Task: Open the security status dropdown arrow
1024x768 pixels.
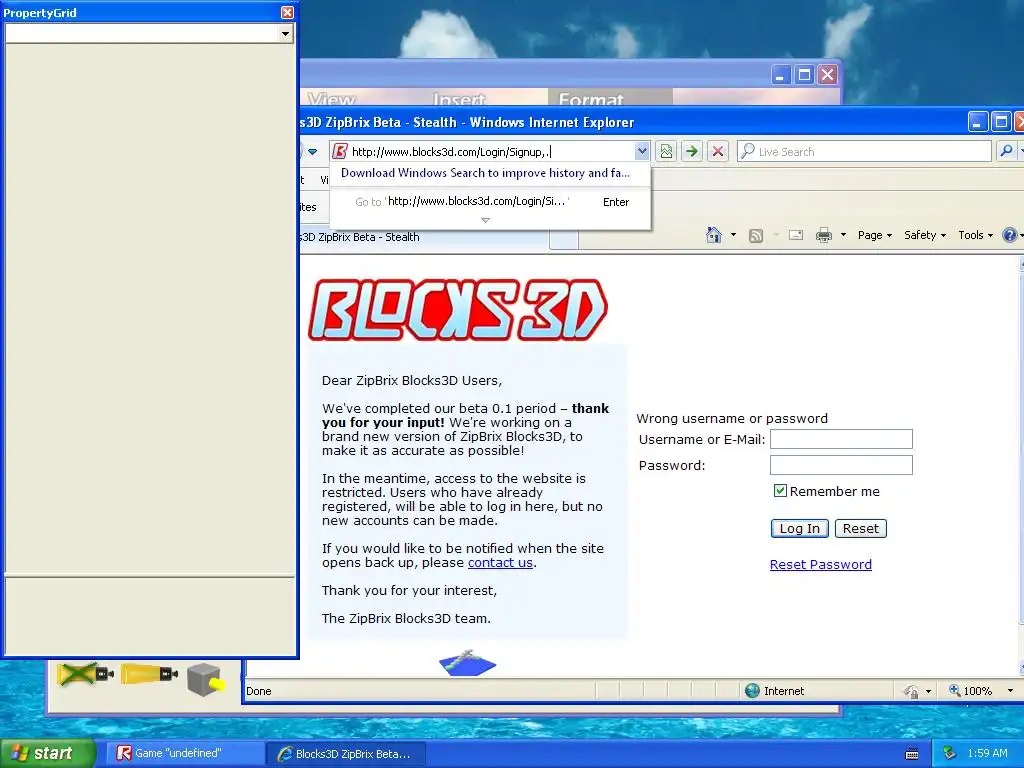Action: point(928,691)
